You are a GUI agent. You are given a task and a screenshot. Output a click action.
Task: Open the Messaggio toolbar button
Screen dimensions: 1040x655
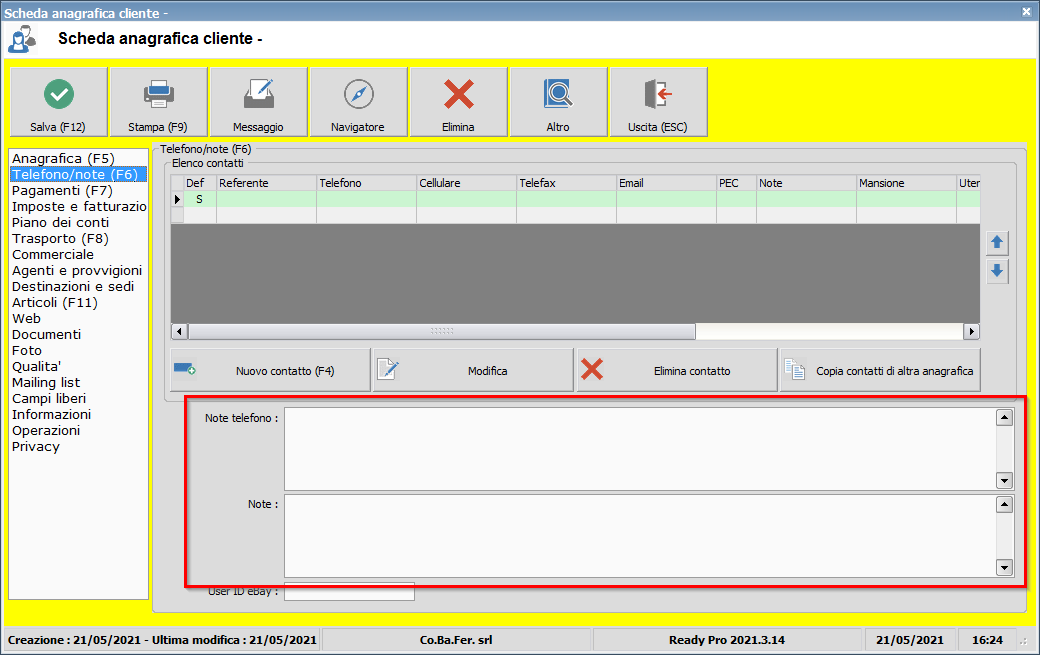259,102
